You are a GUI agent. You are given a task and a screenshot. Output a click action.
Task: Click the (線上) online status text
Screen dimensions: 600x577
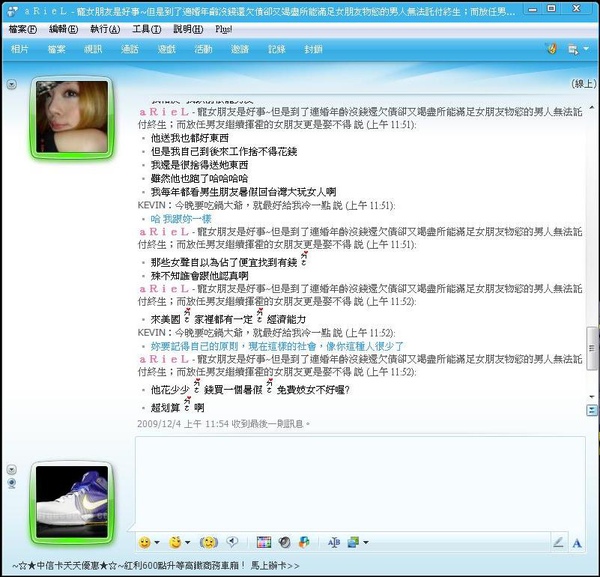[x=583, y=84]
